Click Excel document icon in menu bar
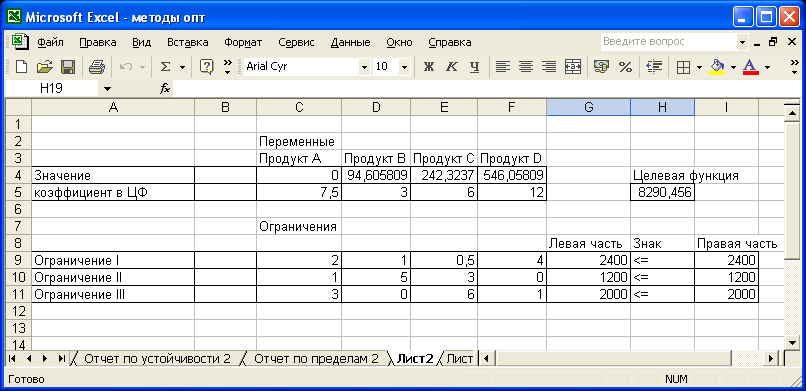806x391 pixels. pos(20,42)
